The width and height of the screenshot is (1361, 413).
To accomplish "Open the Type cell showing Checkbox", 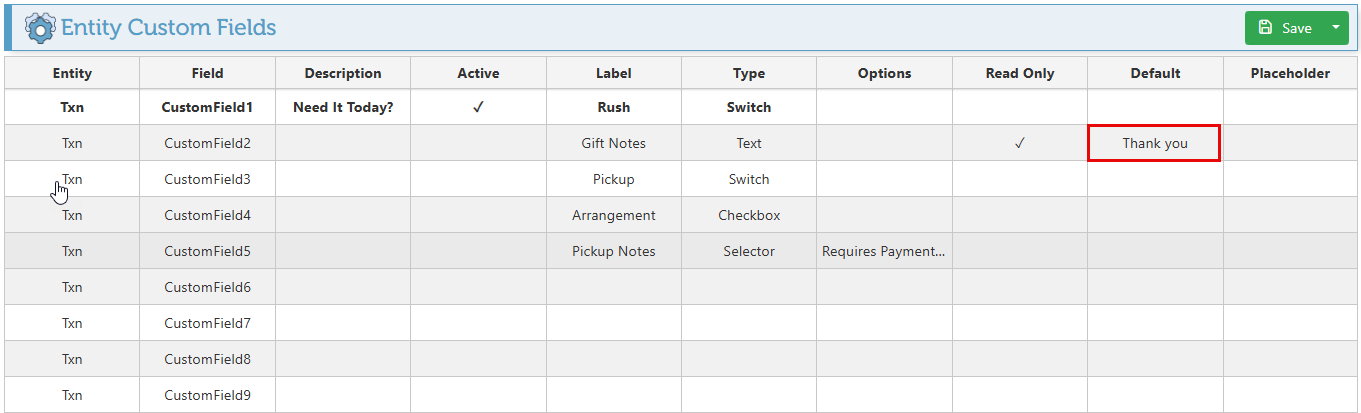I will tap(748, 215).
